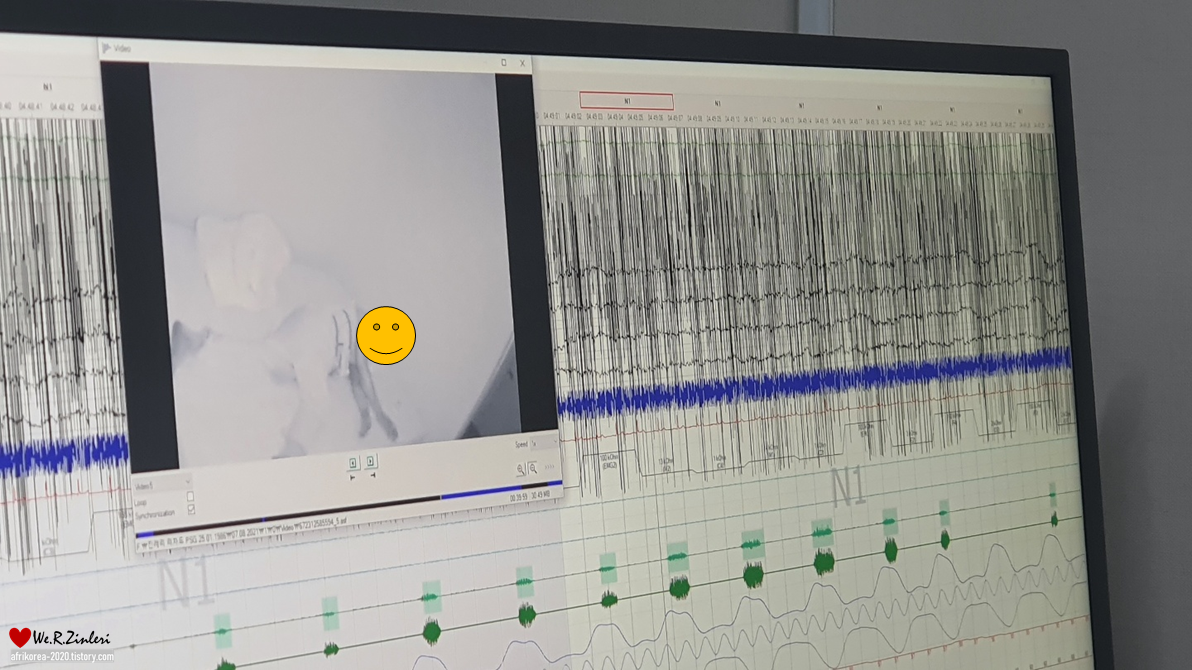This screenshot has height=670, width=1192.
Task: Open the Speed dropdown
Action: coord(544,443)
